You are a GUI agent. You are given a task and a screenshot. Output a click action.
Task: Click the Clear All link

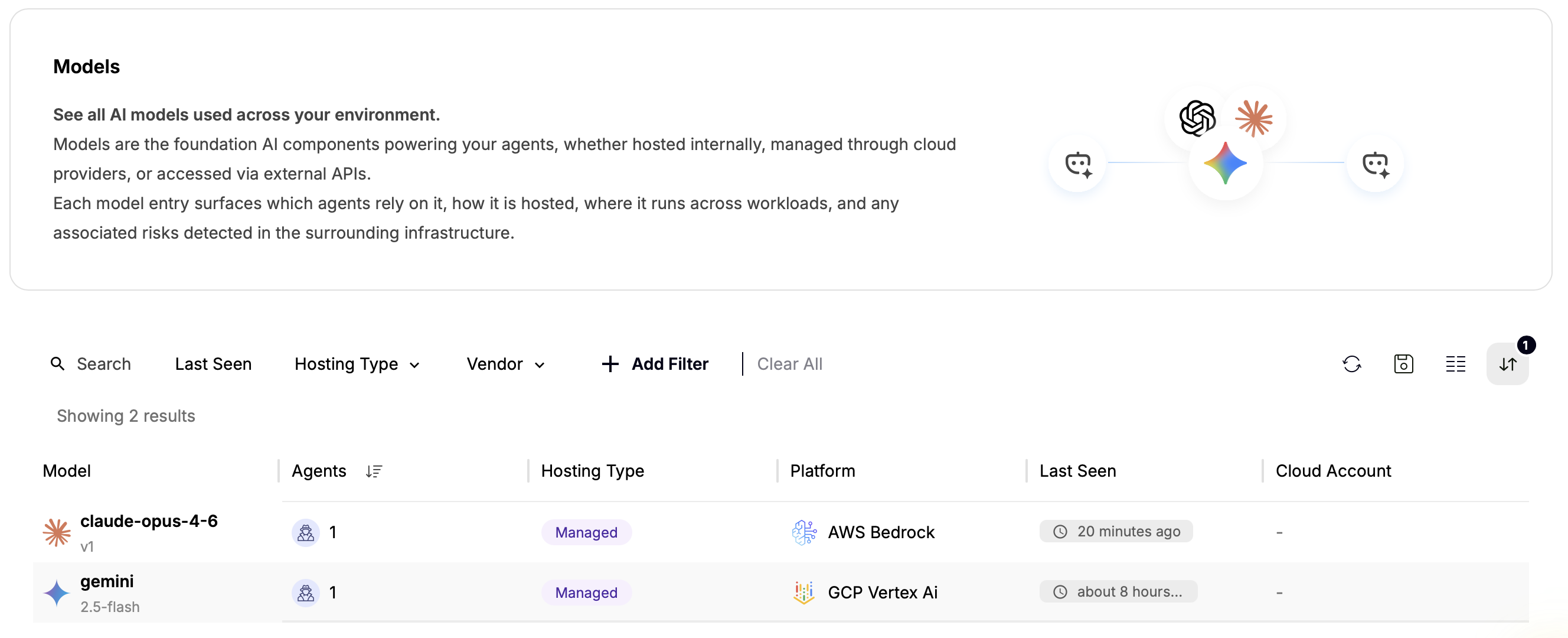[789, 364]
